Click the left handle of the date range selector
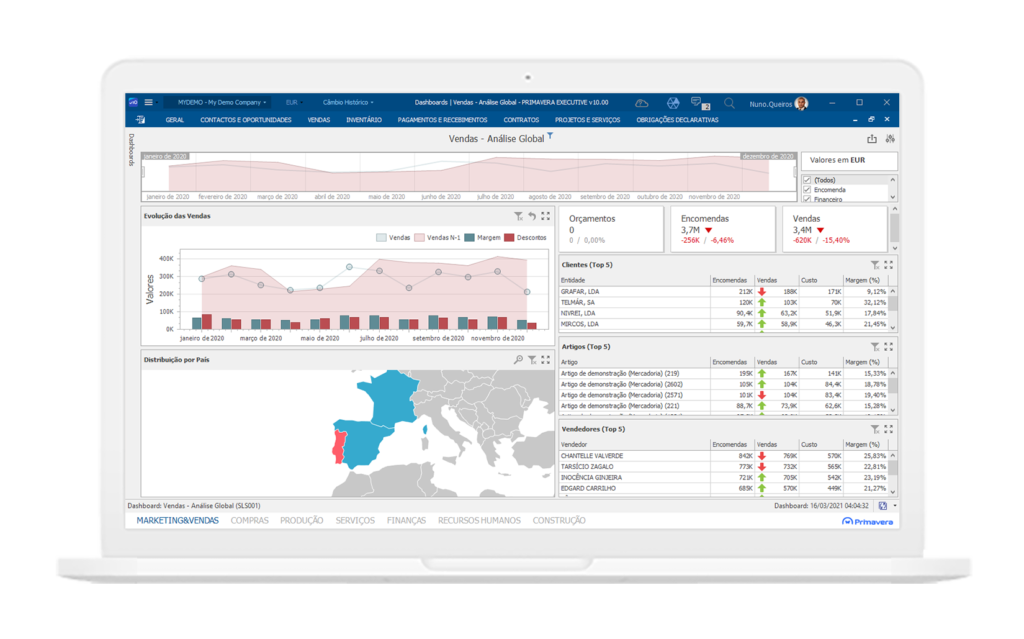Image resolution: width=1024 pixels, height=639 pixels. click(x=143, y=172)
